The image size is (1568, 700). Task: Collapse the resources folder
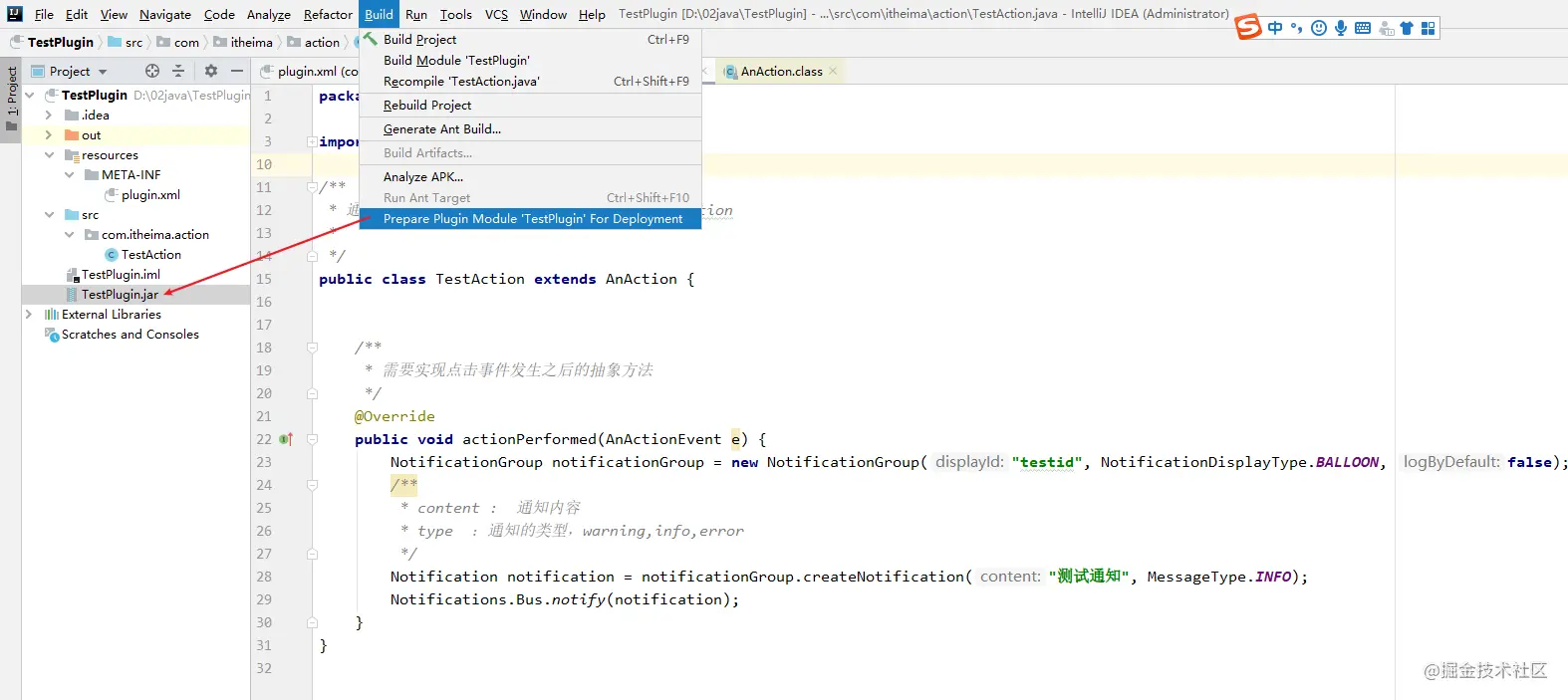[x=49, y=155]
